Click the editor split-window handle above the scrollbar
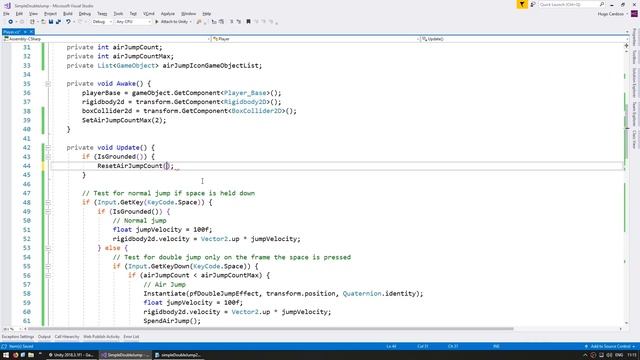640x360 pixels. (x=627, y=46)
